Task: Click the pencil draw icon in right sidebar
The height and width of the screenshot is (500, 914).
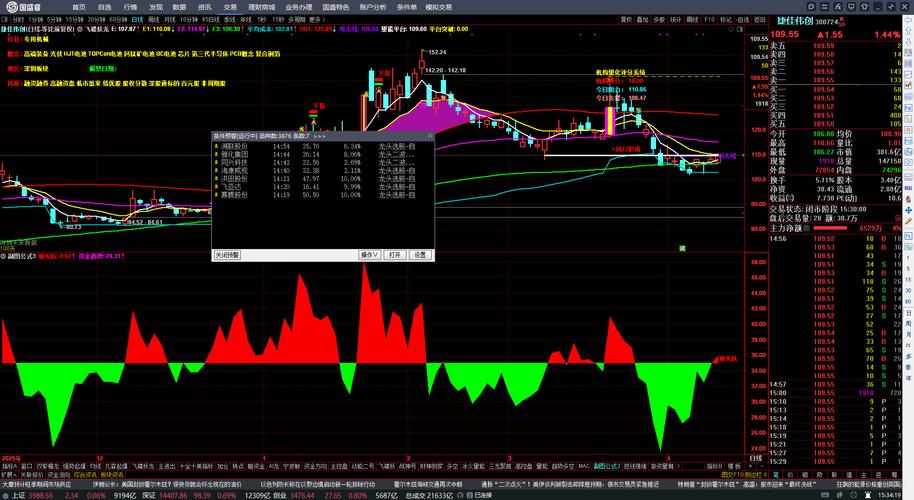Action: [908, 221]
